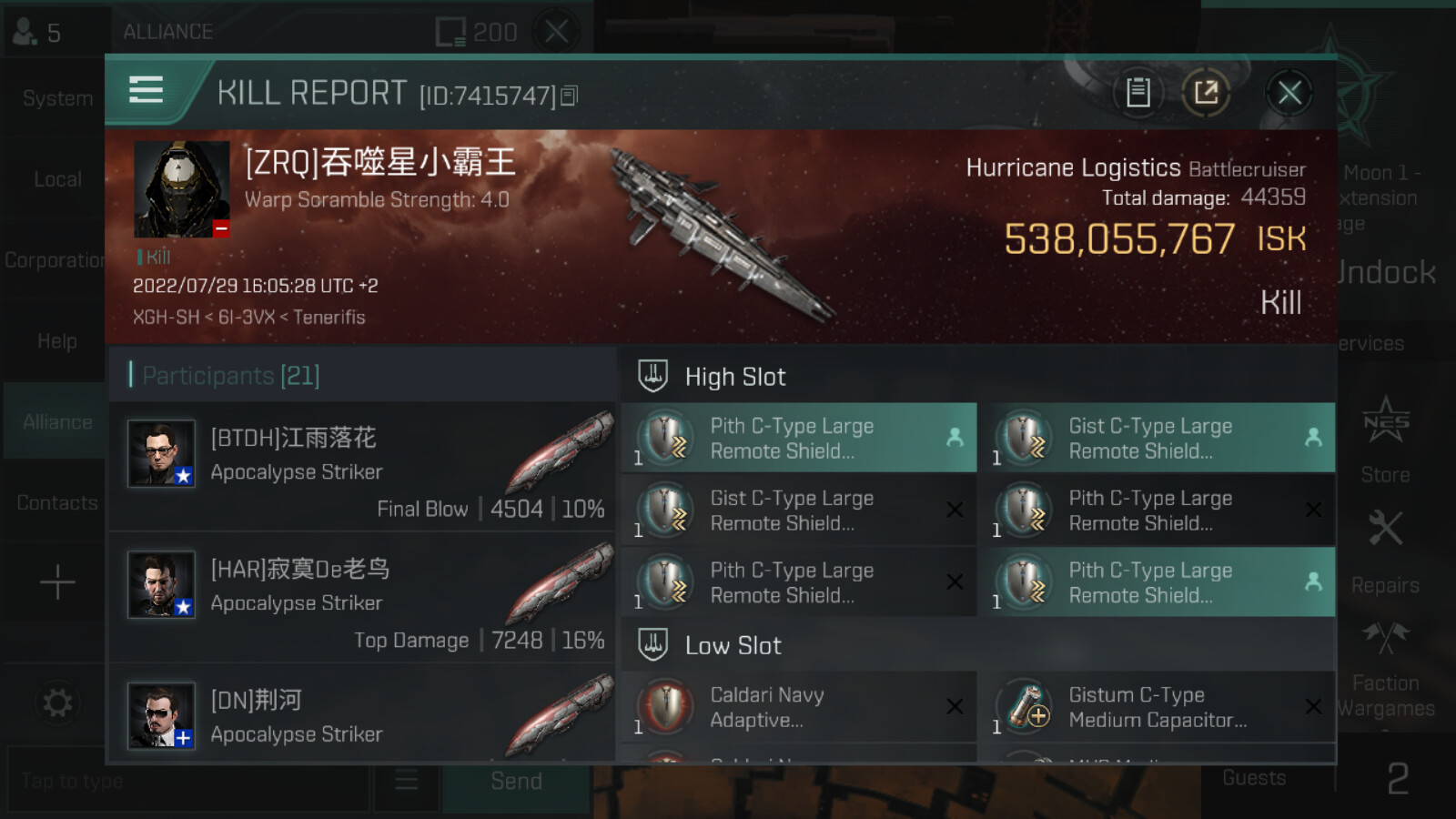Screen dimensions: 1456x819
Task: Send the chat message
Action: point(516,781)
